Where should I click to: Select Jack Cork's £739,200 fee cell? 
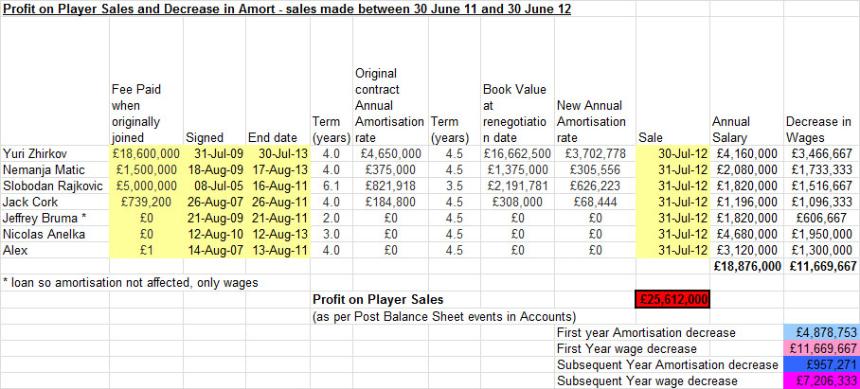[146, 202]
